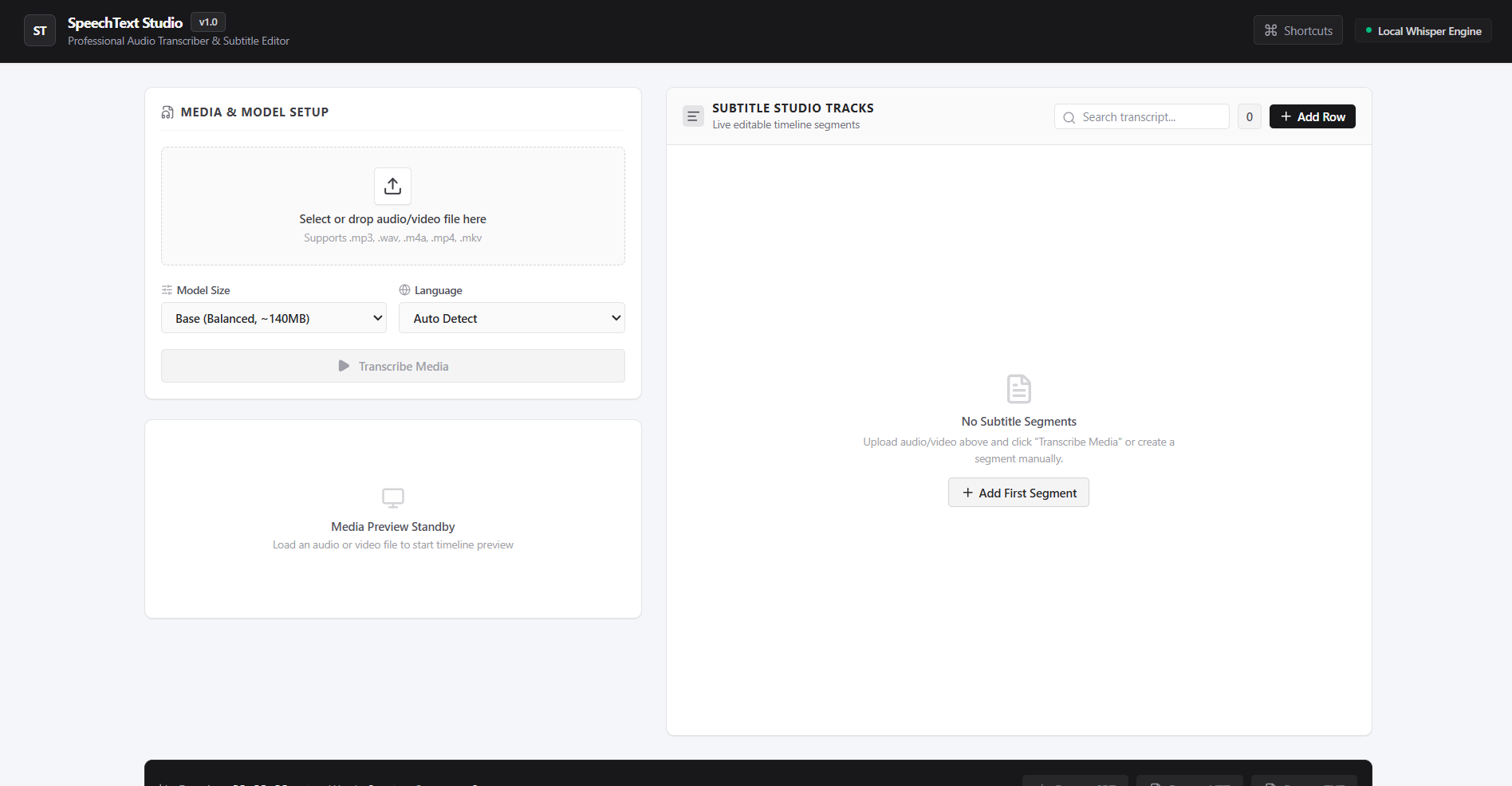Click the 'Media Preview Standby' text
This screenshot has height=786, width=1512.
coord(393,527)
